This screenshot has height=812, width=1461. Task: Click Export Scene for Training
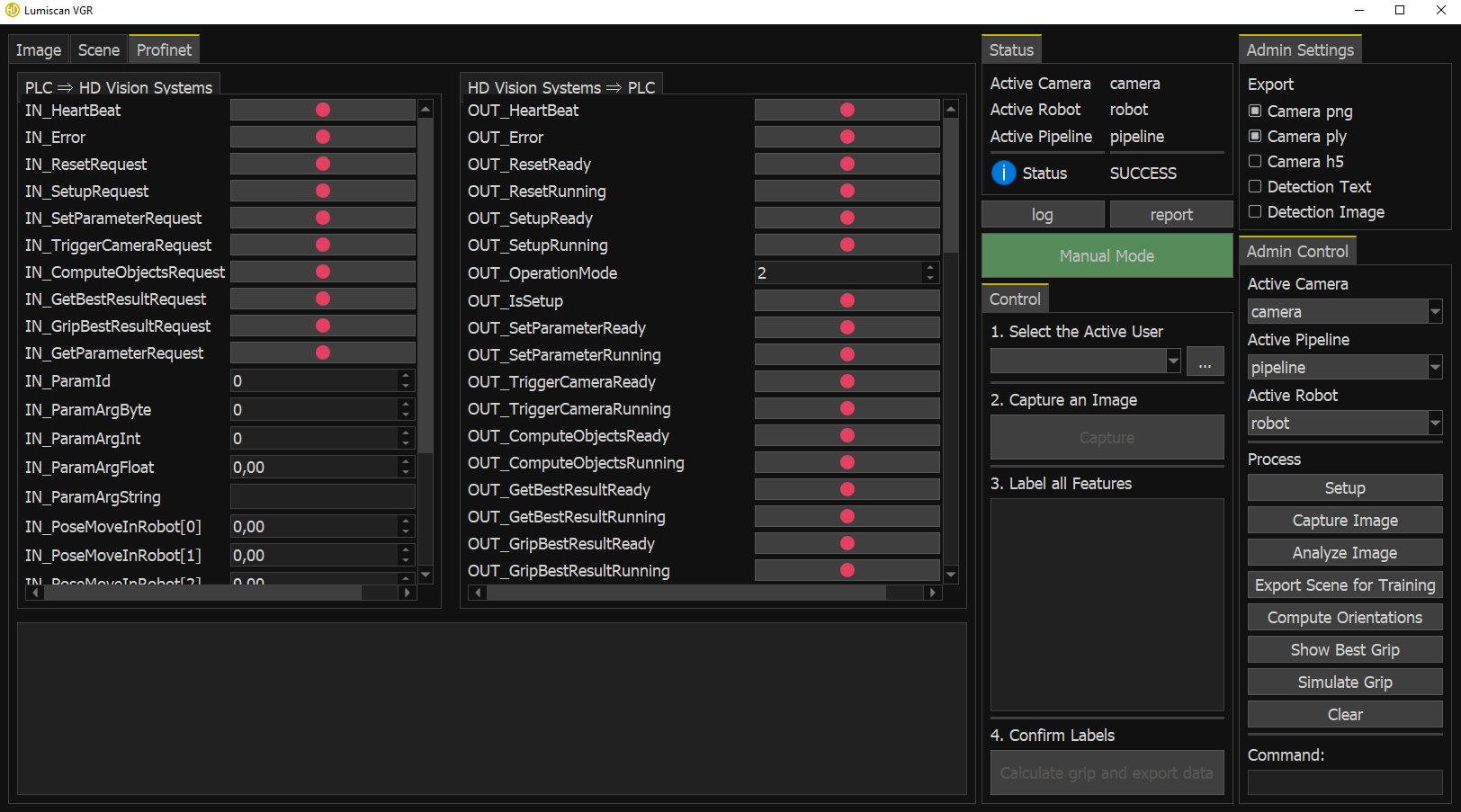click(x=1345, y=584)
